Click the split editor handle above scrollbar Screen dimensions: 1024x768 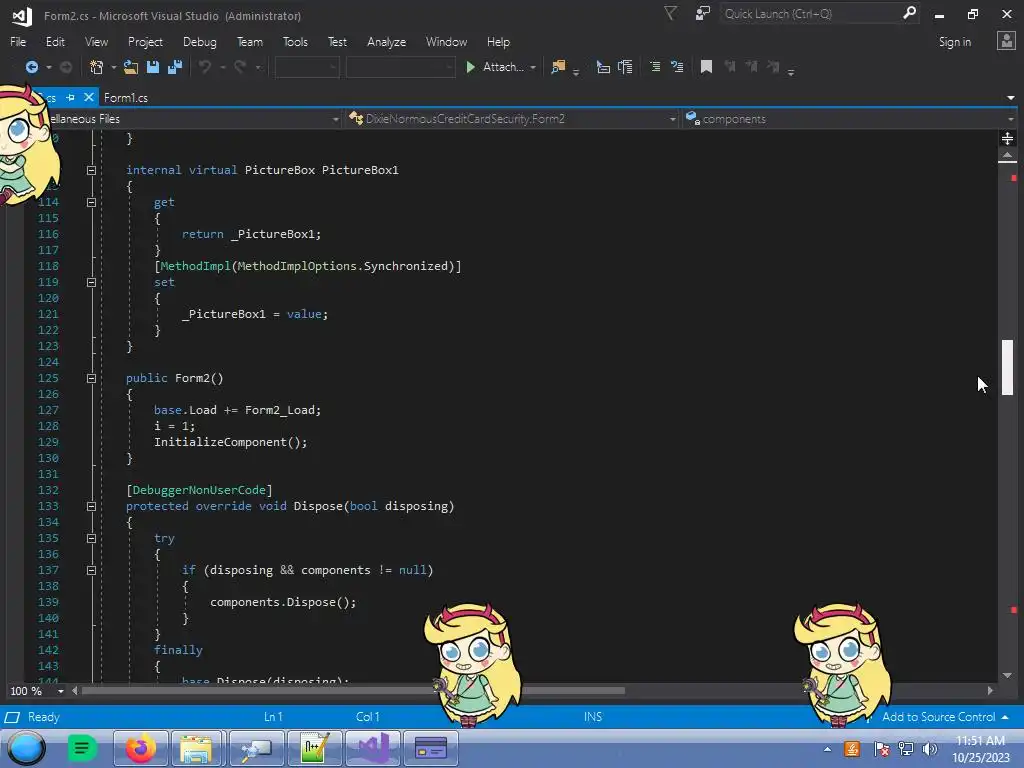click(1008, 138)
